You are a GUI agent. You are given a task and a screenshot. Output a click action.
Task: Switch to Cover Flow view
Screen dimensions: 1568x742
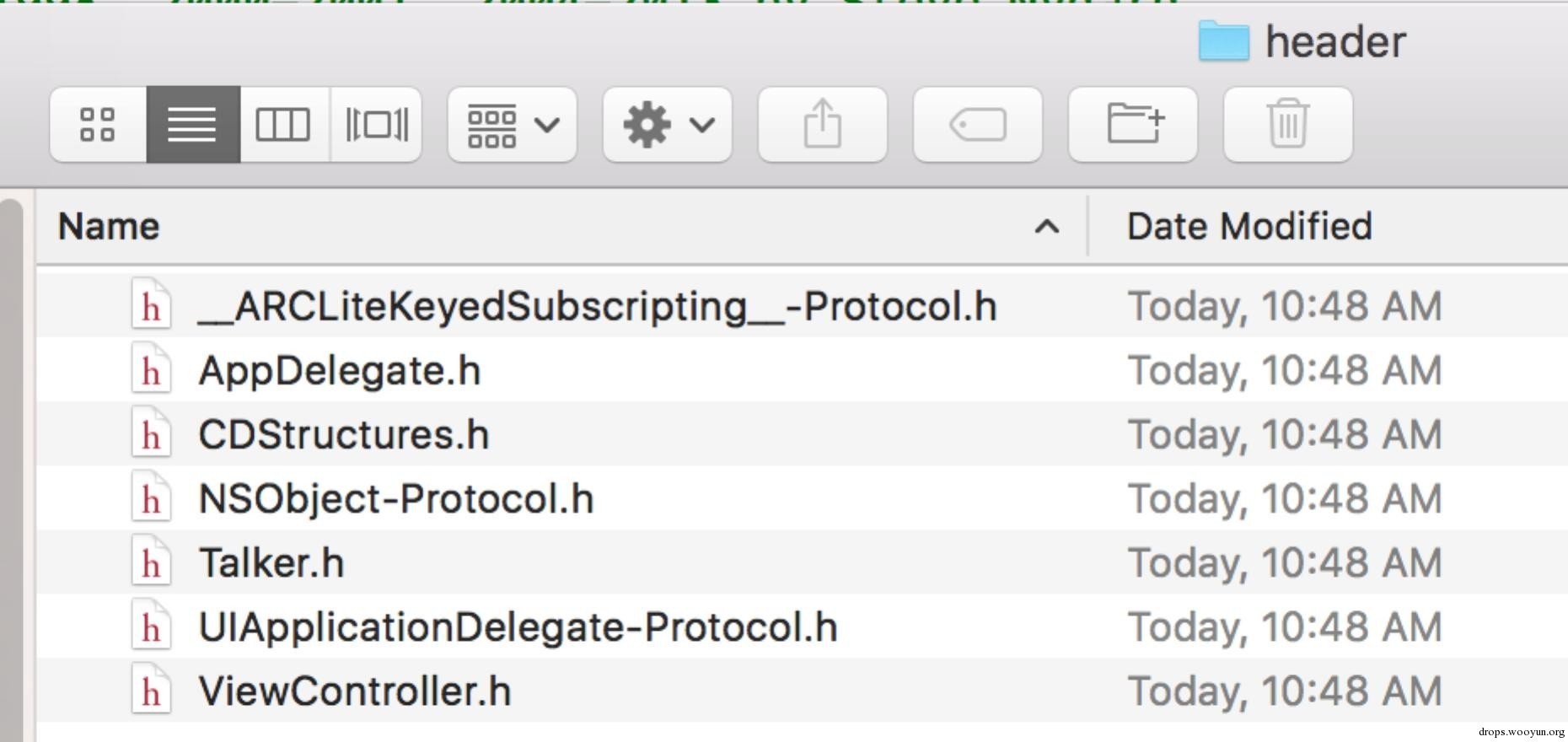pyautogui.click(x=376, y=125)
